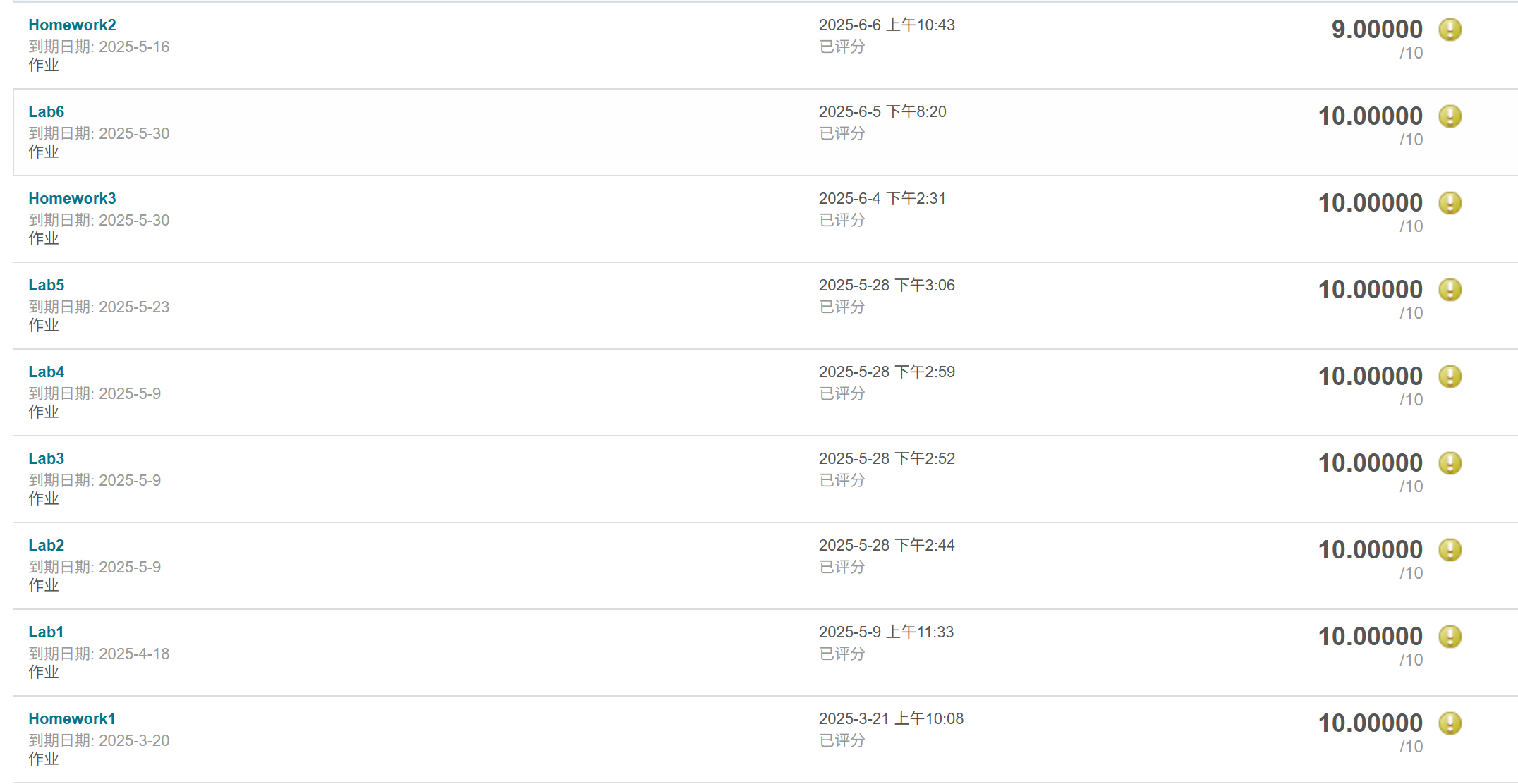Click the exclamation icon in the Lab5 row
The image size is (1518, 784).
[x=1450, y=290]
